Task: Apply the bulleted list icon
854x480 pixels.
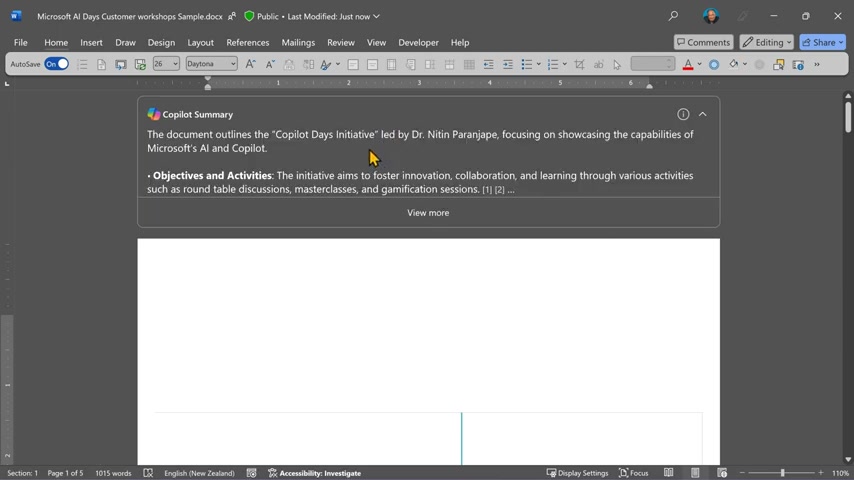Action: [x=527, y=64]
